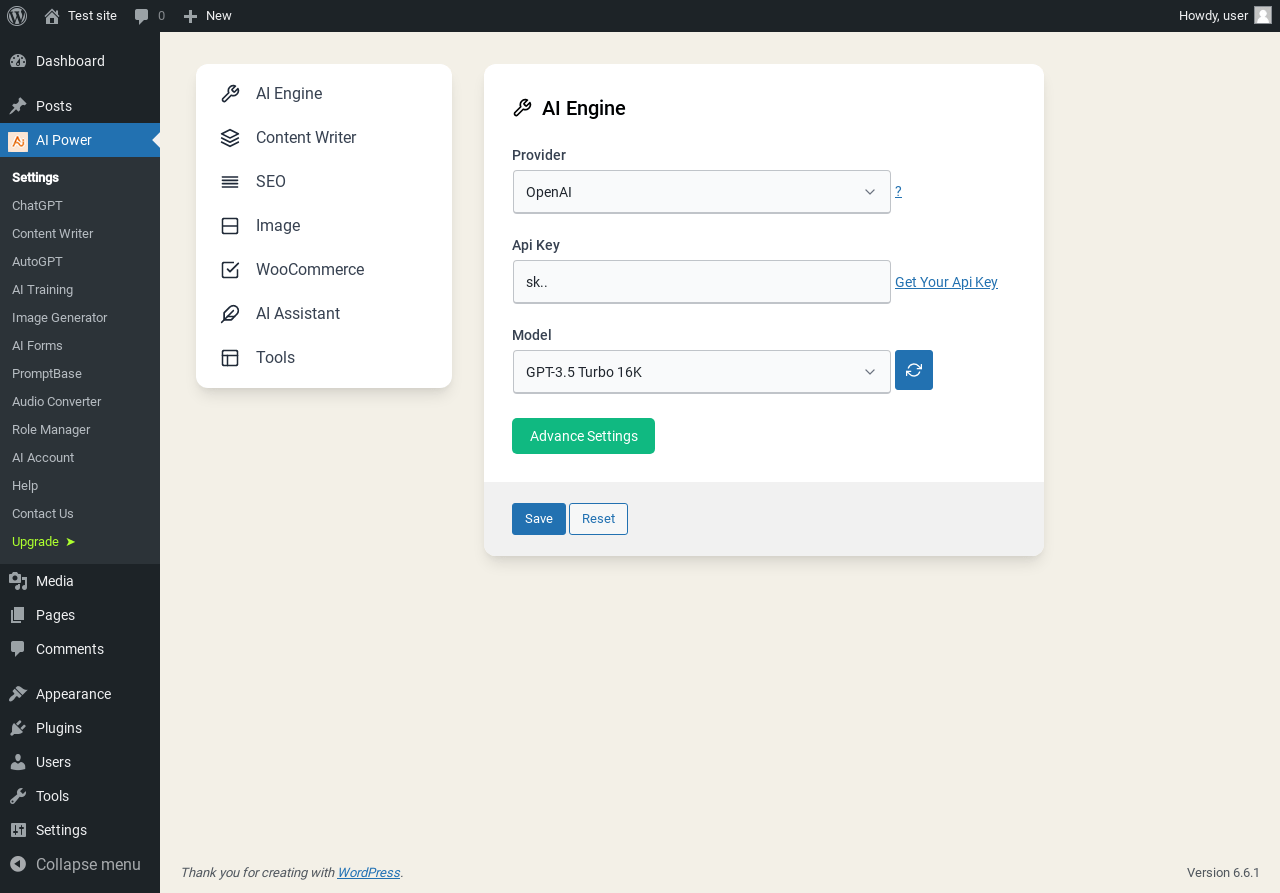
Task: Go to AI Forms submenu item
Action: 80,345
